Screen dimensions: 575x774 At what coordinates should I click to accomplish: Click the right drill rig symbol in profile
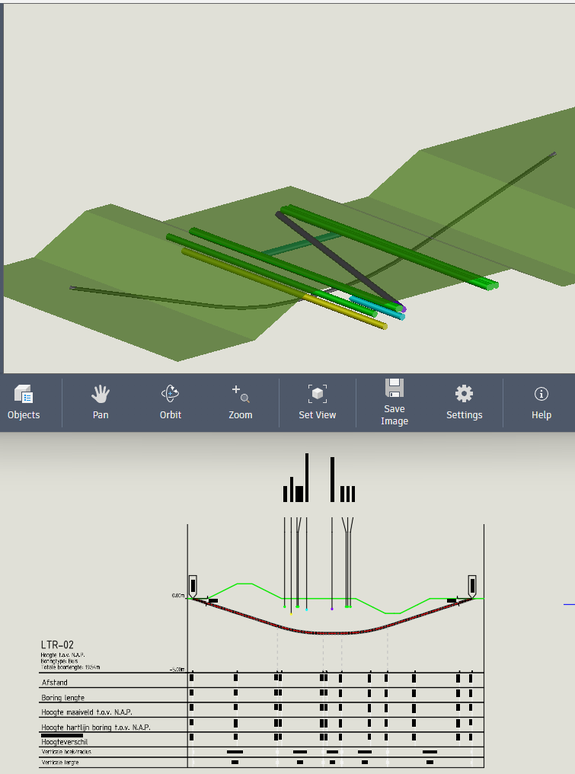(x=472, y=586)
